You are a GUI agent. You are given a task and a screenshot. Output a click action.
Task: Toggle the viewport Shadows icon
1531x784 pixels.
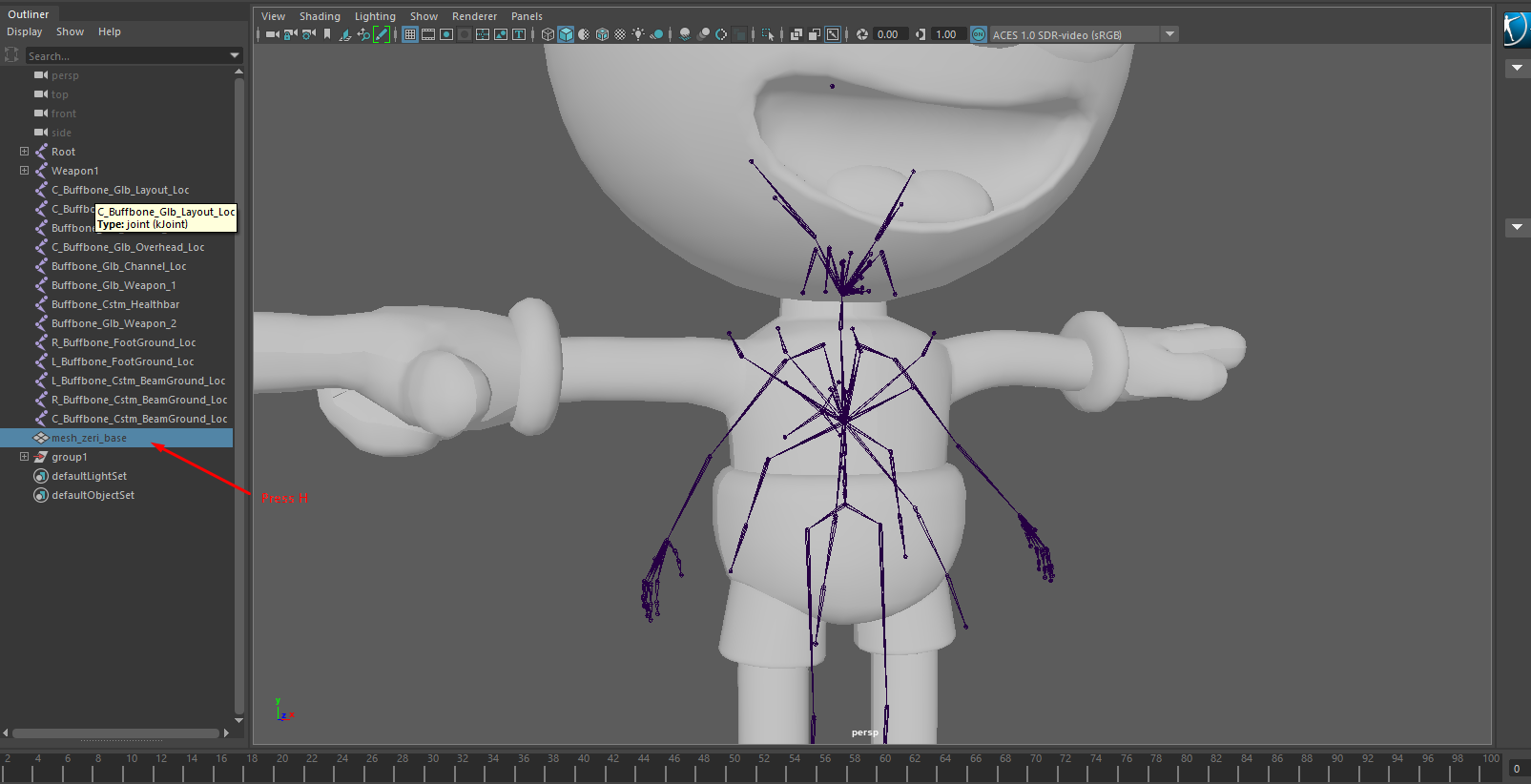(656, 34)
